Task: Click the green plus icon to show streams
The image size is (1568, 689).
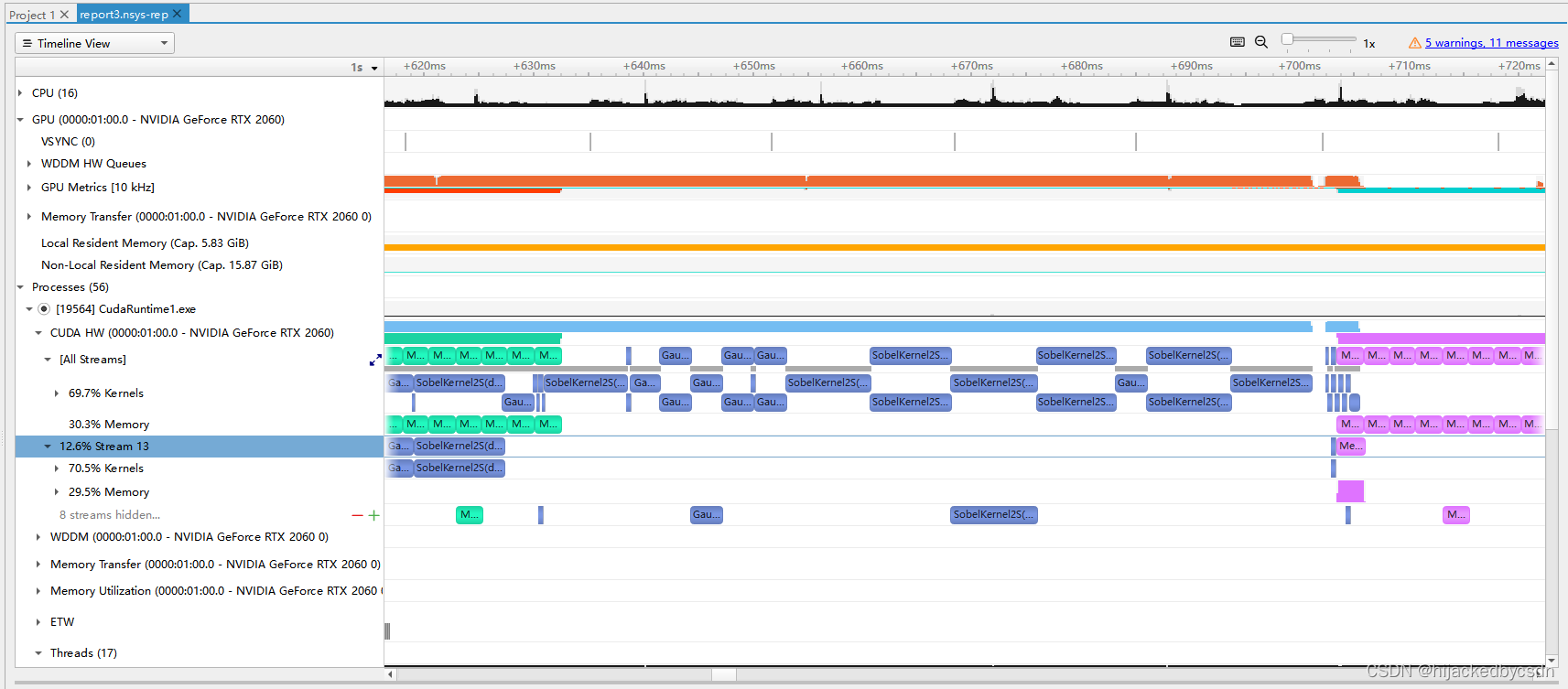Action: 373,515
